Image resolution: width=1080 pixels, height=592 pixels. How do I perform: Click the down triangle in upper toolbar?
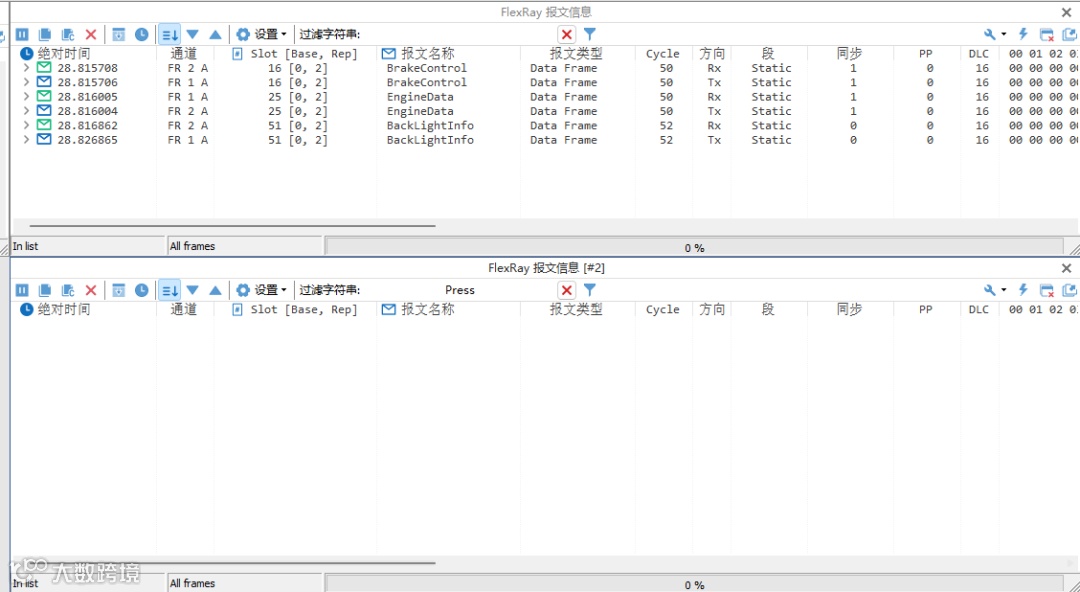192,34
